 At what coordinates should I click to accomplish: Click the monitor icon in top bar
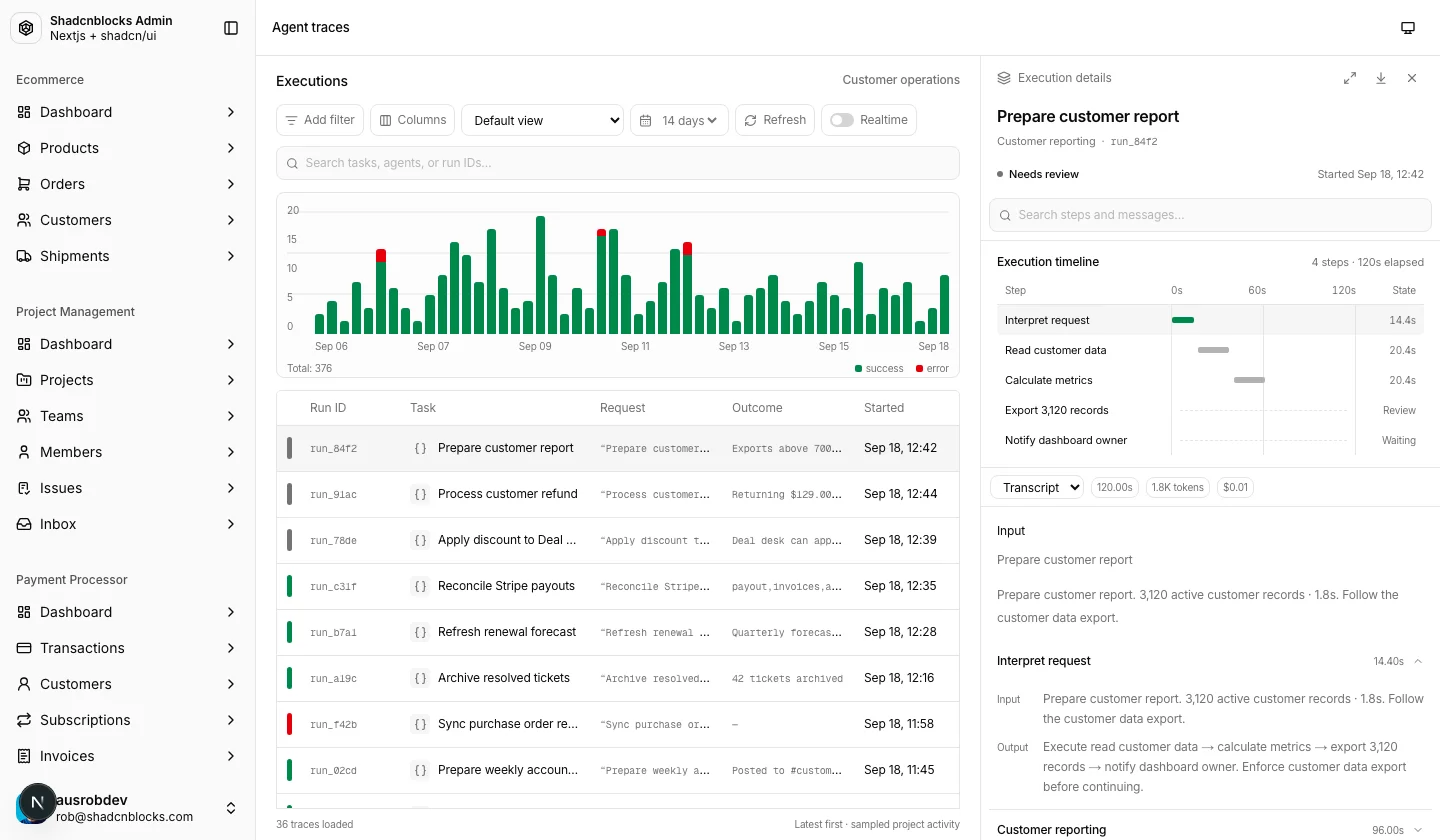click(x=1408, y=28)
